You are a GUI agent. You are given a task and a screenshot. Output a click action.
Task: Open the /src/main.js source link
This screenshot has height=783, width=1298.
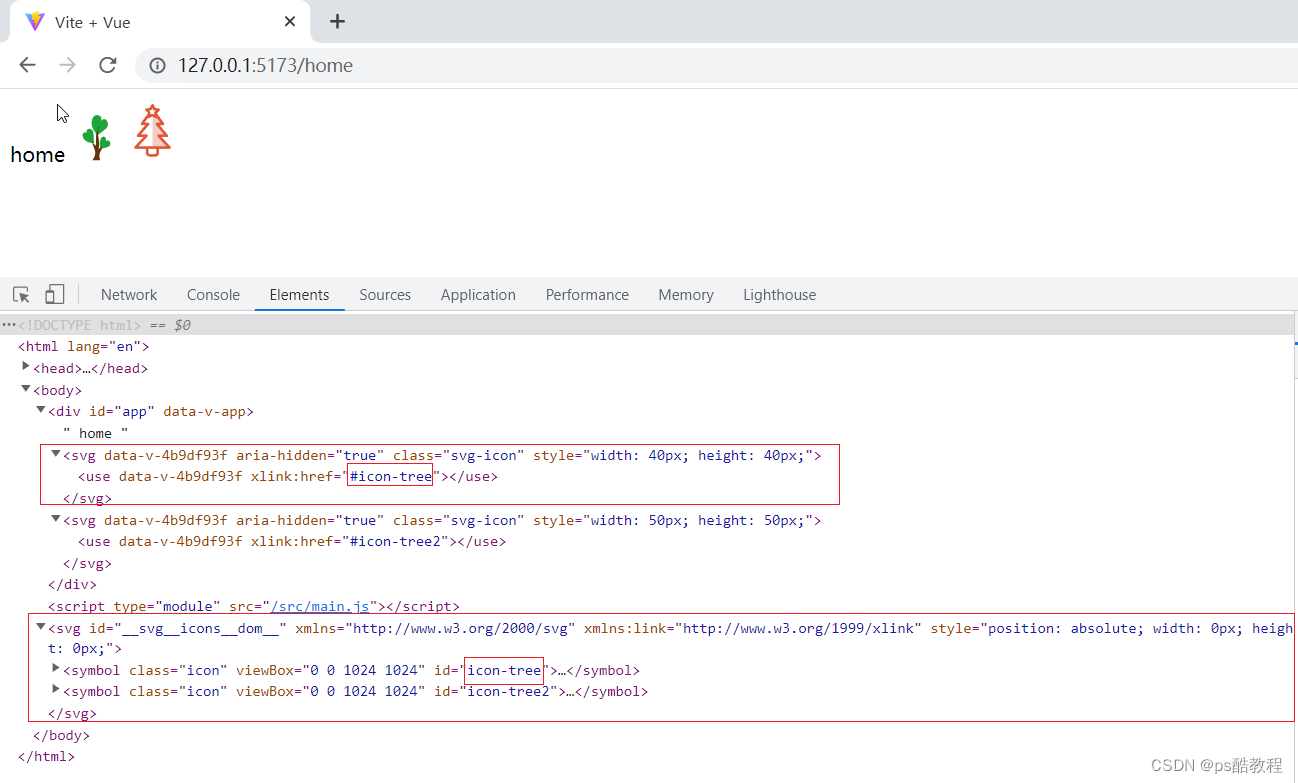click(324, 605)
